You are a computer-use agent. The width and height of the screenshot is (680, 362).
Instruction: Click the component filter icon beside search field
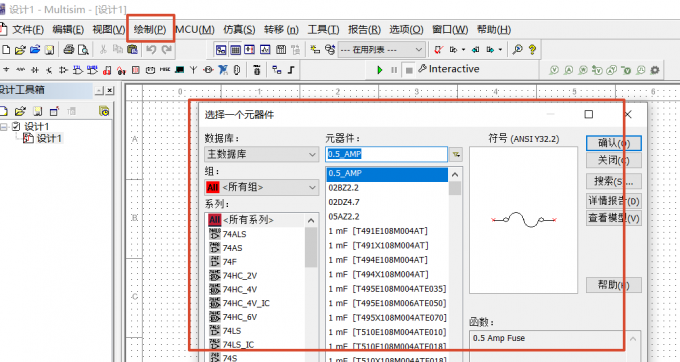click(456, 154)
